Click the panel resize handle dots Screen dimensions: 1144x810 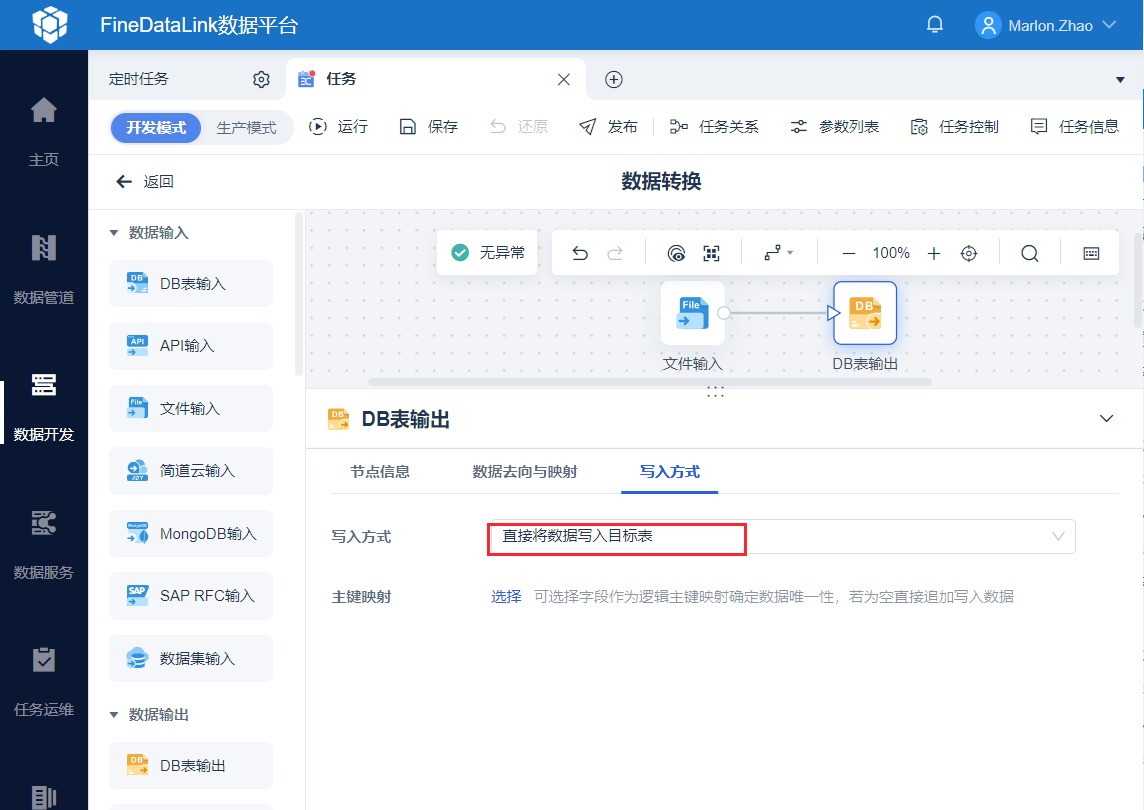(x=715, y=392)
